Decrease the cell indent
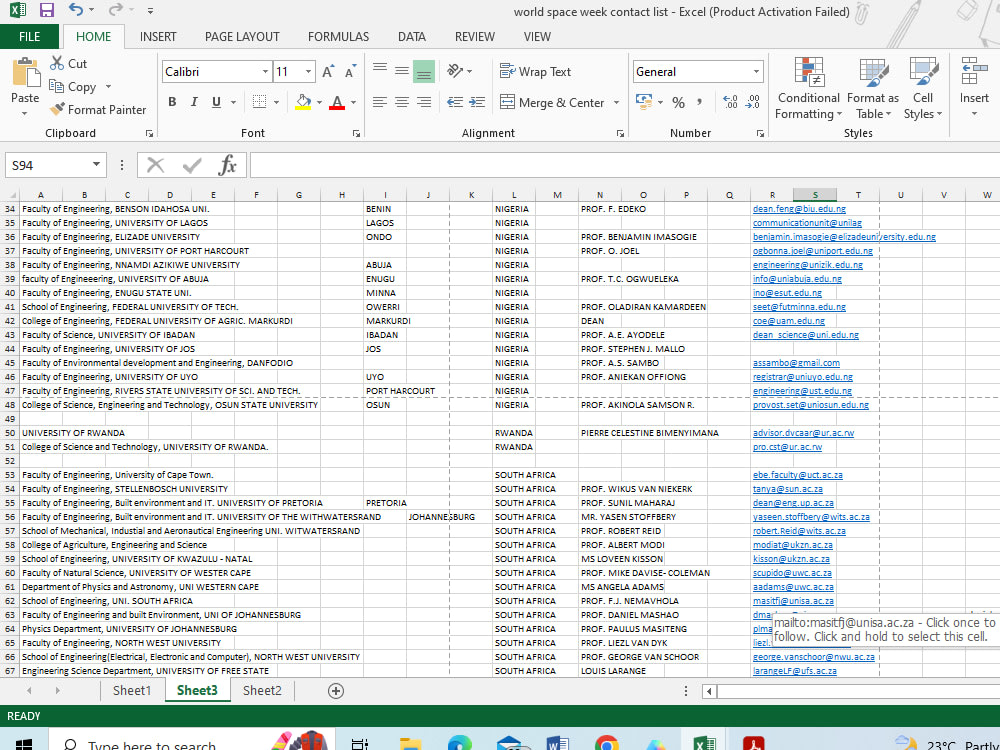Image resolution: width=1000 pixels, height=750 pixels. [455, 102]
